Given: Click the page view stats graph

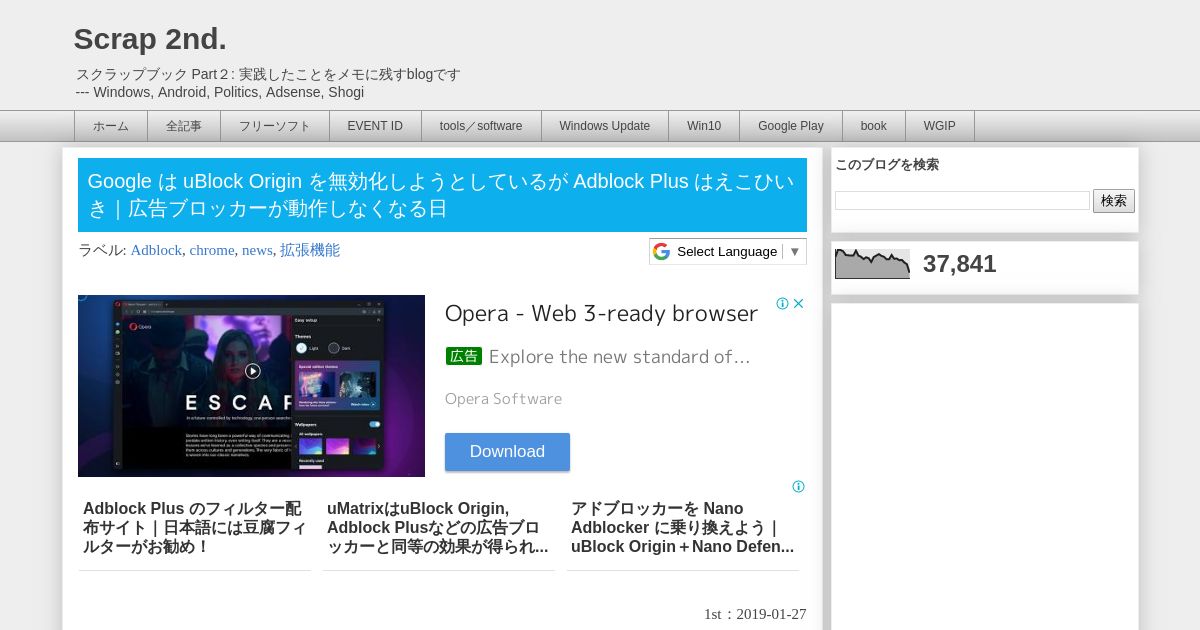Looking at the screenshot, I should (x=872, y=264).
